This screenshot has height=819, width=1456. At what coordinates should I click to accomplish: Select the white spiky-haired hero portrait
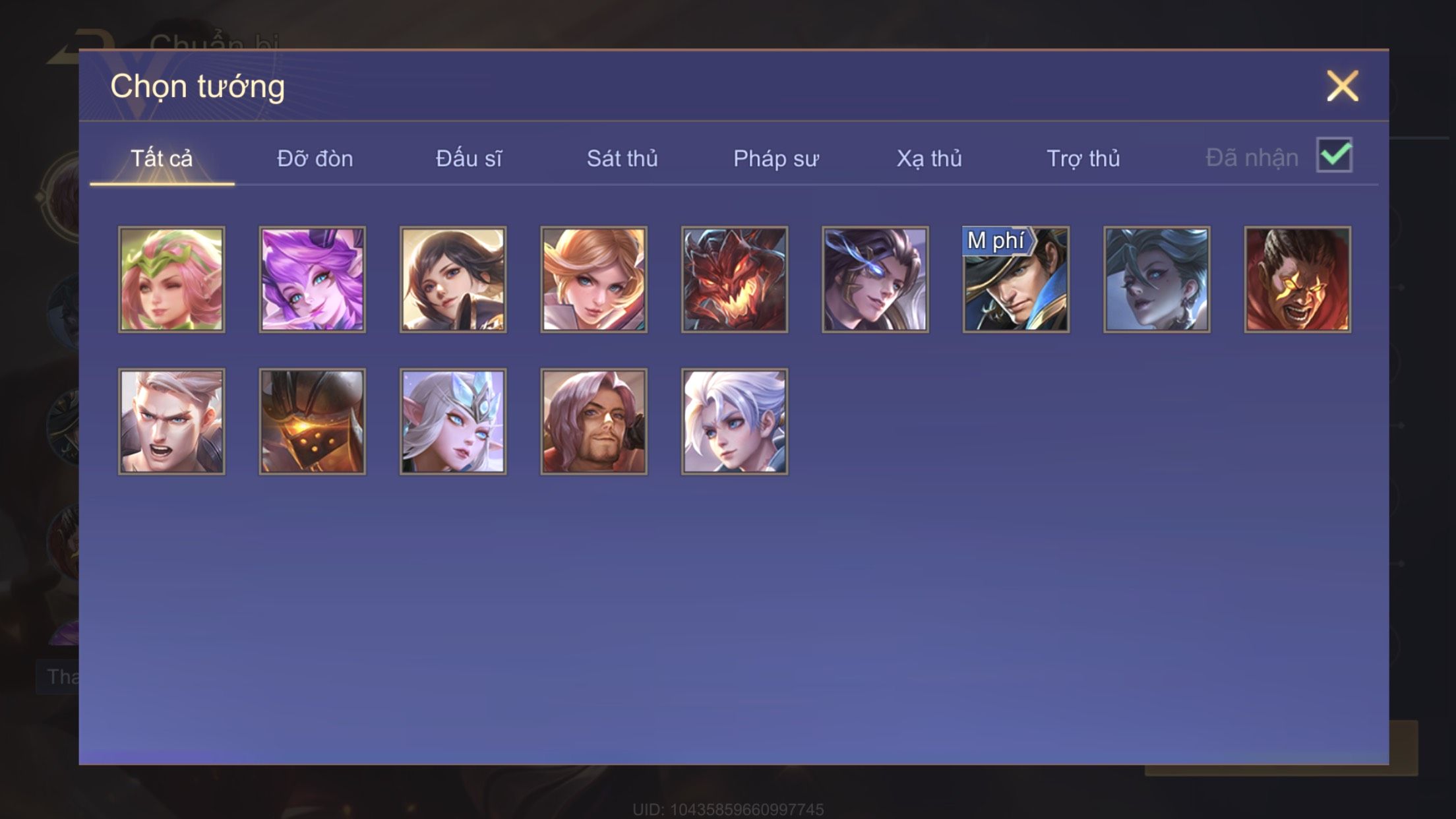pyautogui.click(x=735, y=421)
